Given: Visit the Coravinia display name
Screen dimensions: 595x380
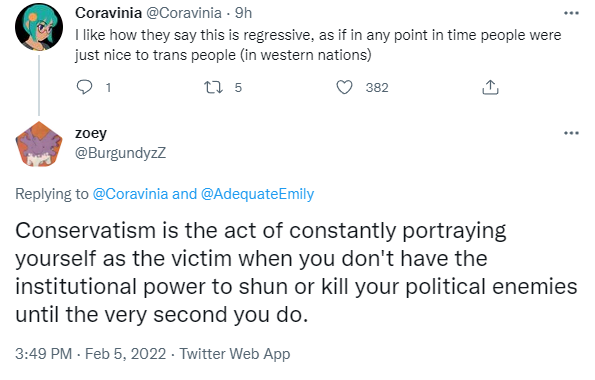Looking at the screenshot, I should pyautogui.click(x=108, y=13).
